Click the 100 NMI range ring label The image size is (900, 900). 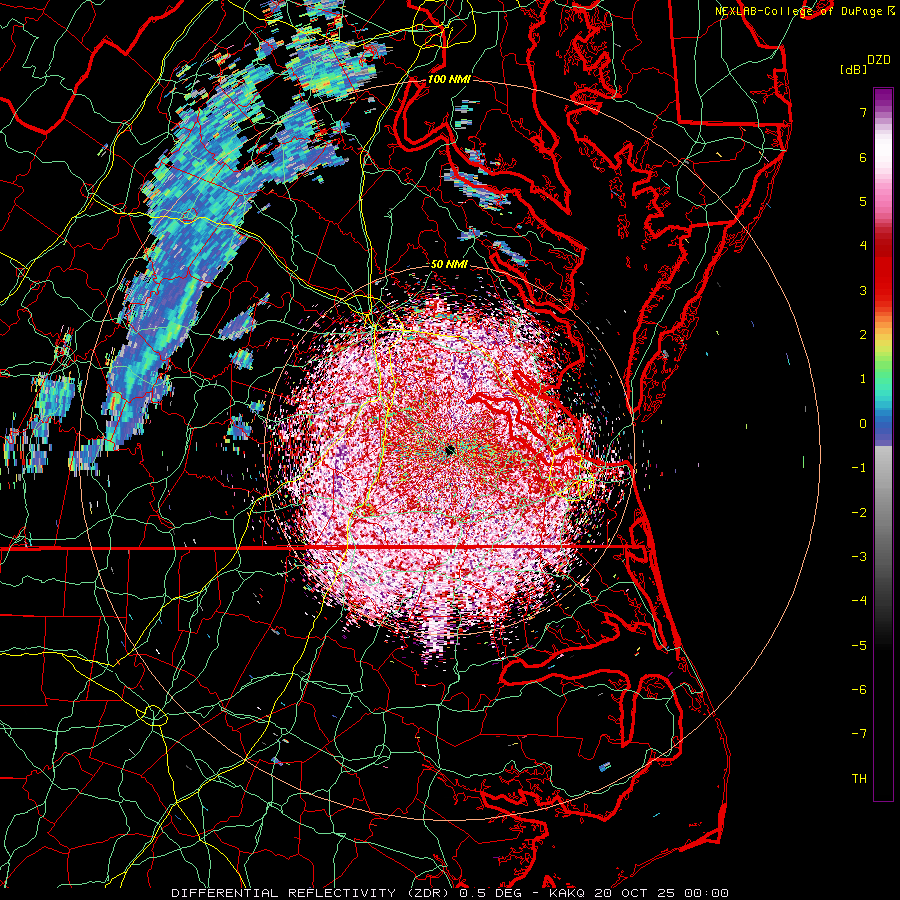point(449,79)
